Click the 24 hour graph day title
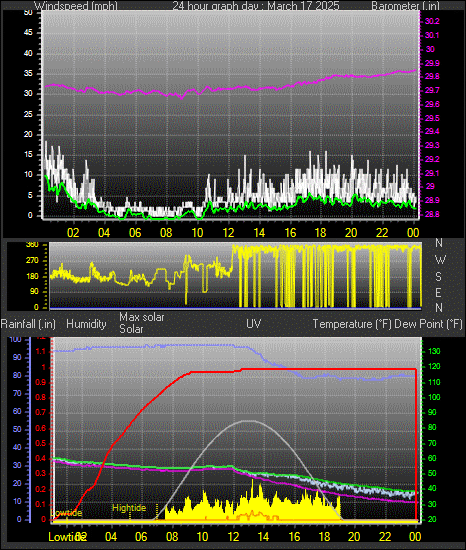 coord(256,5)
